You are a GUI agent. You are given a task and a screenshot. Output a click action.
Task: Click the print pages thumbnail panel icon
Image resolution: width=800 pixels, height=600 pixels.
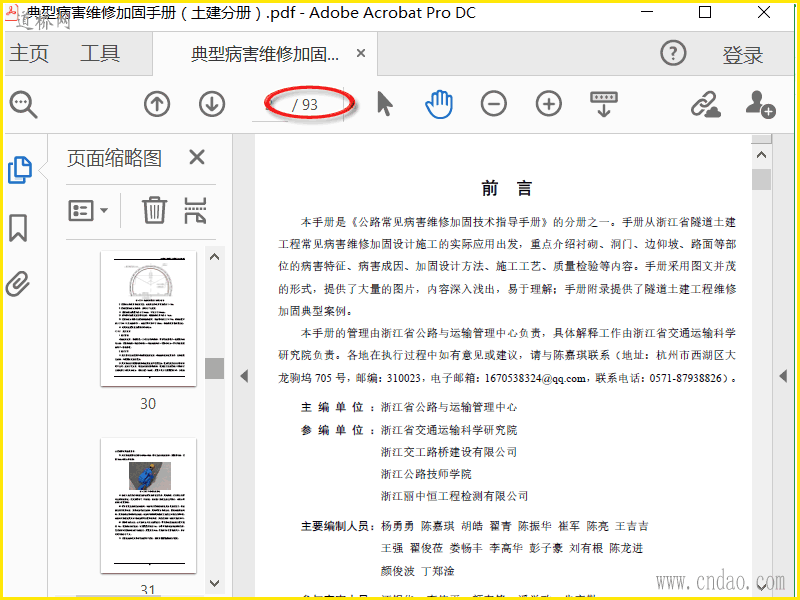click(195, 210)
